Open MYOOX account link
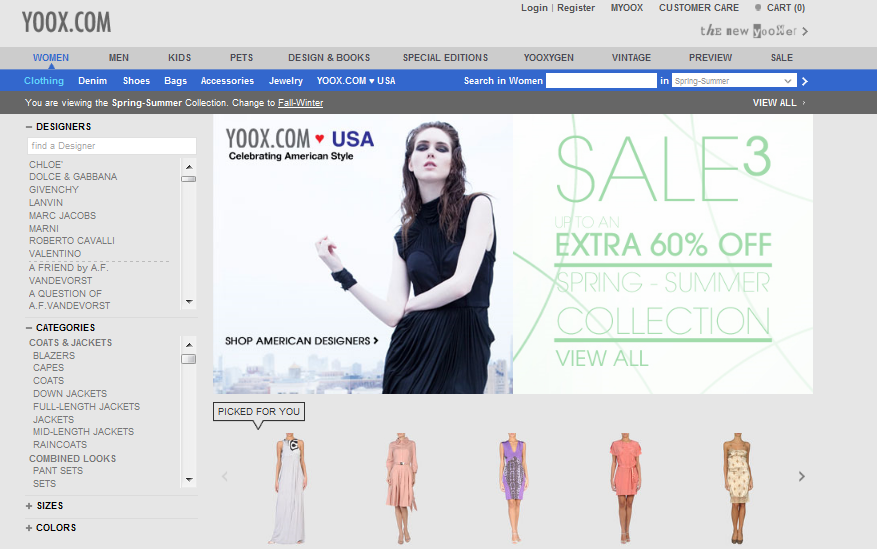 (x=627, y=8)
